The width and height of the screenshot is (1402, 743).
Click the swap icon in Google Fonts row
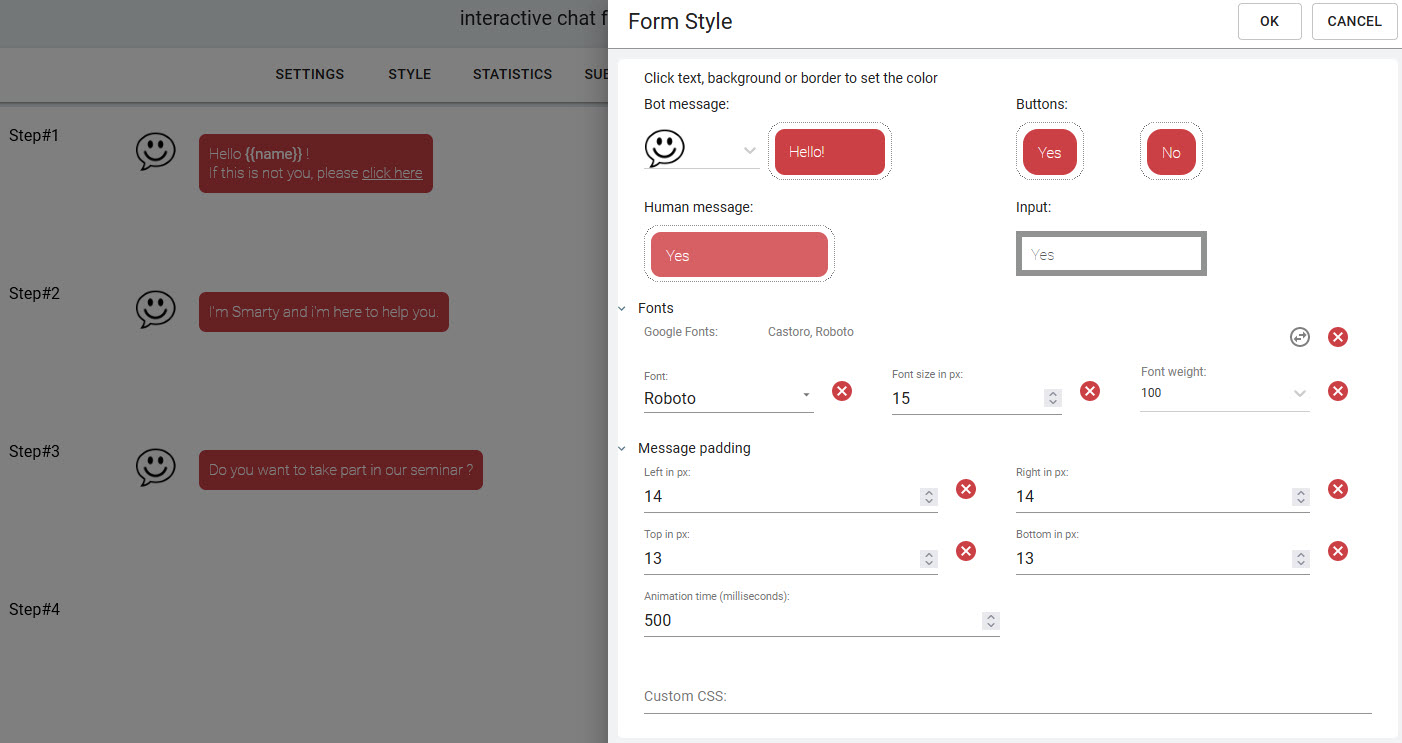coord(1299,337)
